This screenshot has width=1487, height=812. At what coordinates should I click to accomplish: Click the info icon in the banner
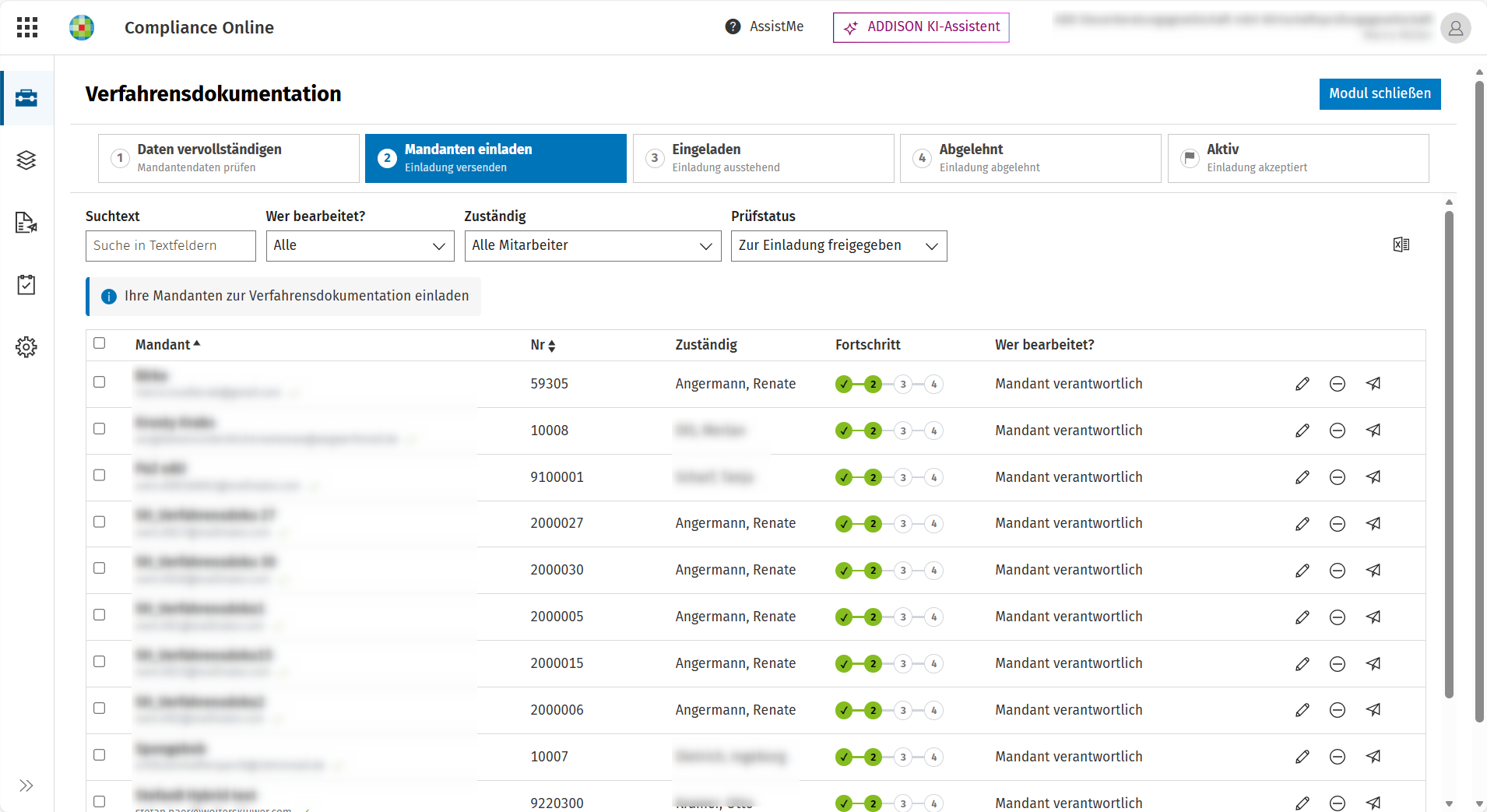tap(109, 297)
